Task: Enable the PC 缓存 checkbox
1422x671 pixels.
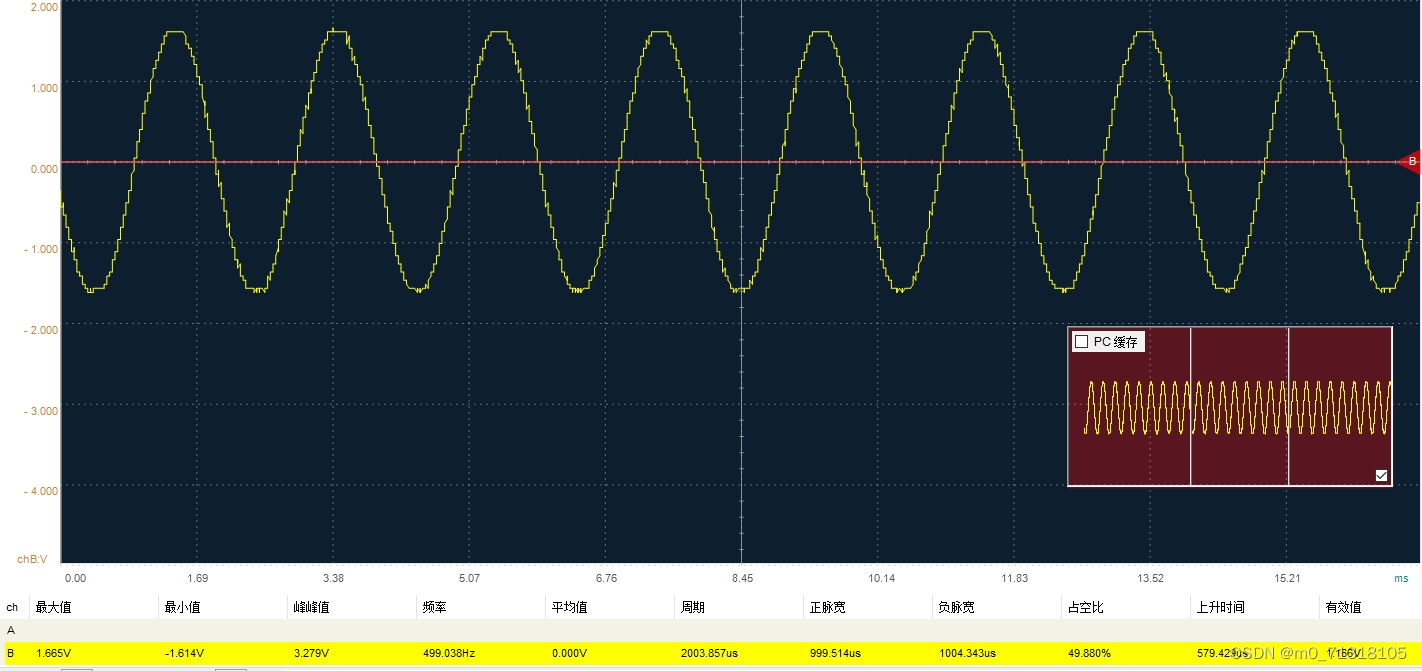Action: point(1081,342)
